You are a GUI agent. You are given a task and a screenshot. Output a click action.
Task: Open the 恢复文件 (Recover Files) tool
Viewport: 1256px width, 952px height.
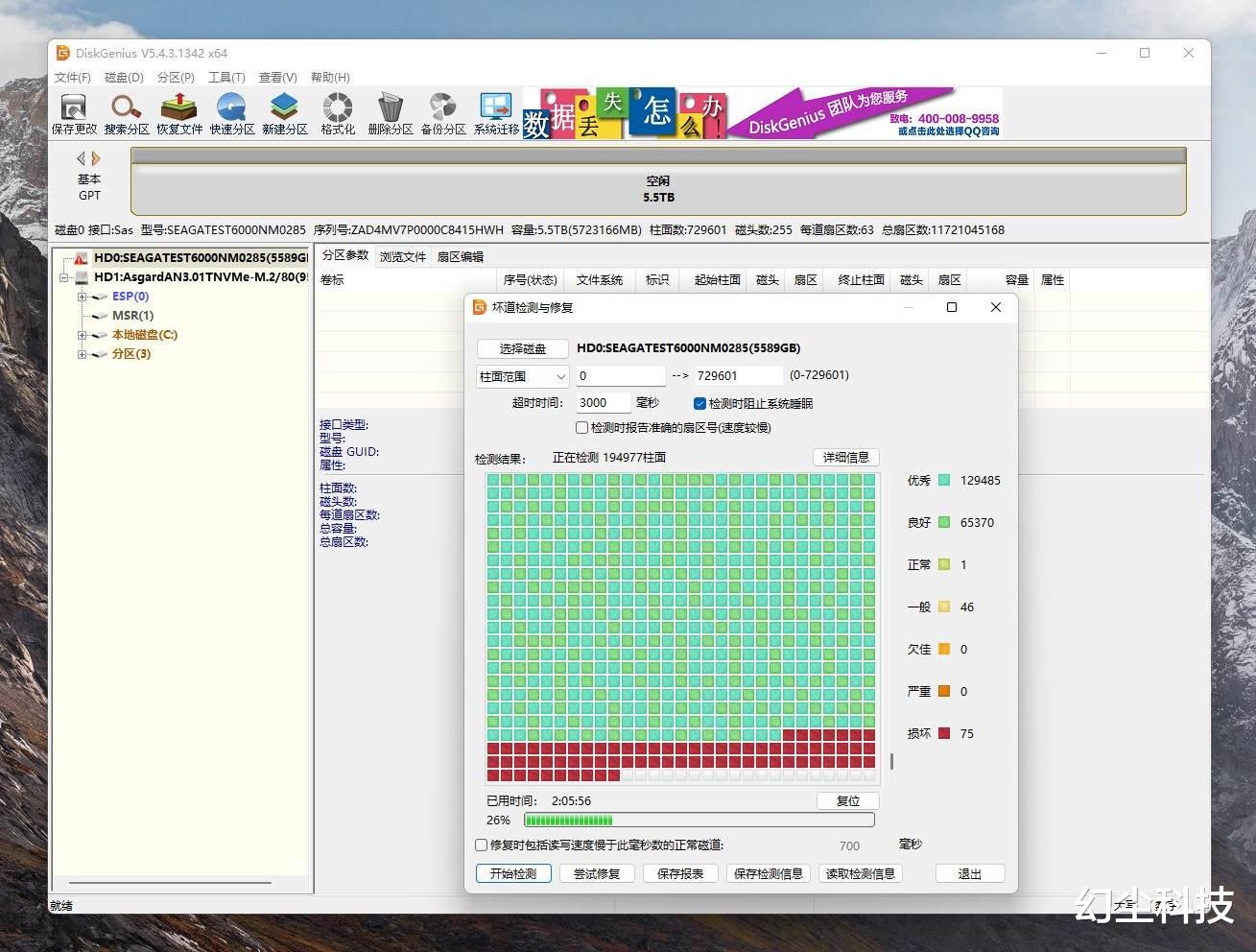(179, 113)
